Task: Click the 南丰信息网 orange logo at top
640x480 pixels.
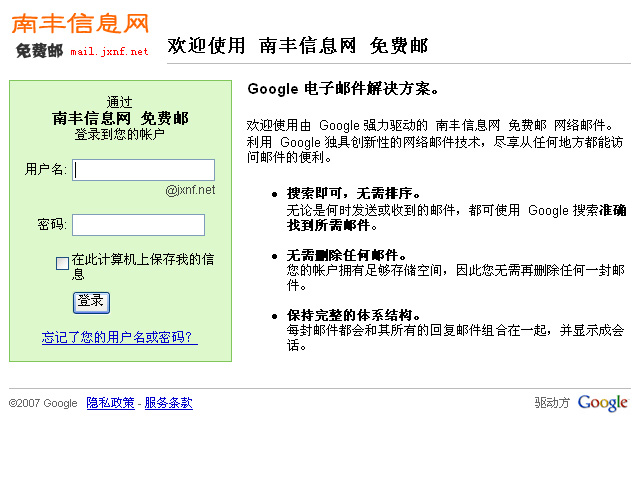Action: (80, 23)
